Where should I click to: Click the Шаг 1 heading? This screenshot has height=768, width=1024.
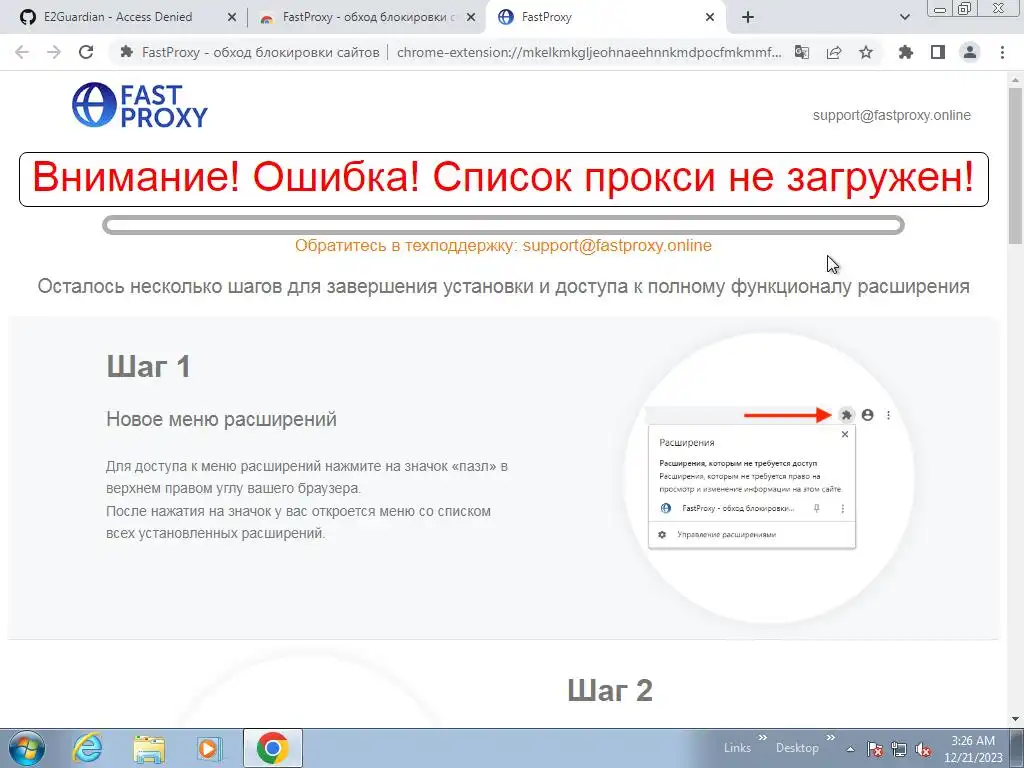click(148, 366)
